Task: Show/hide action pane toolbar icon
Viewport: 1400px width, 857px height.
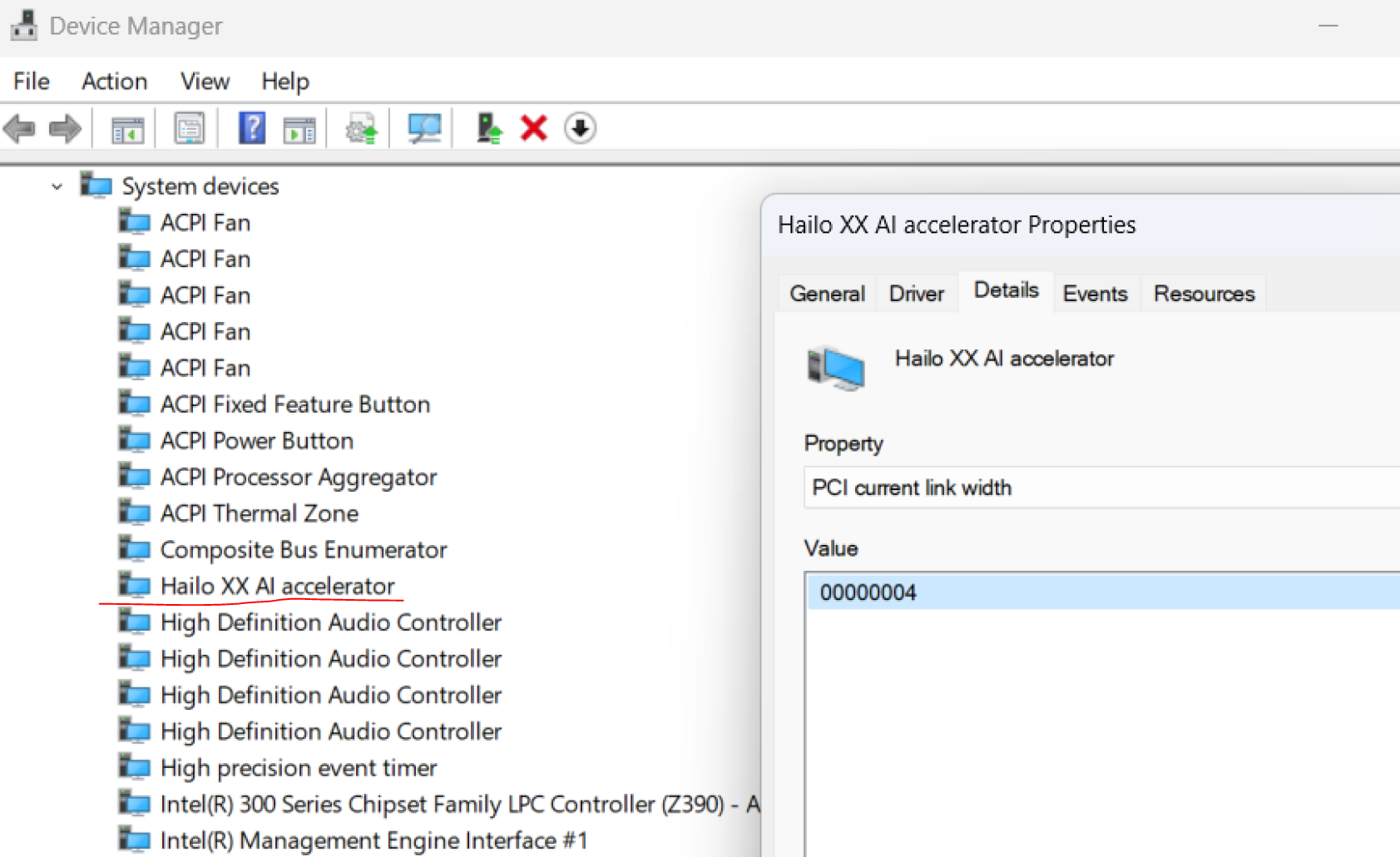Action: click(299, 129)
